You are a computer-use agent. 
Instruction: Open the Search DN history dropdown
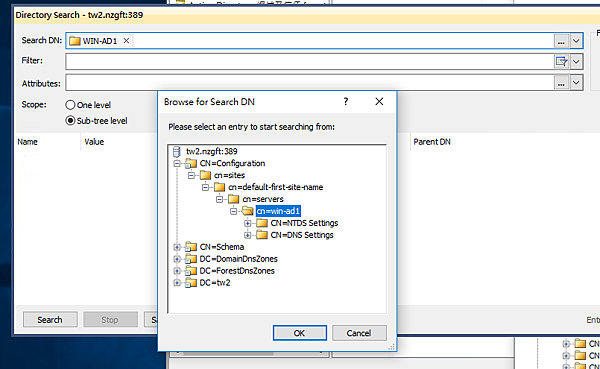click(576, 41)
